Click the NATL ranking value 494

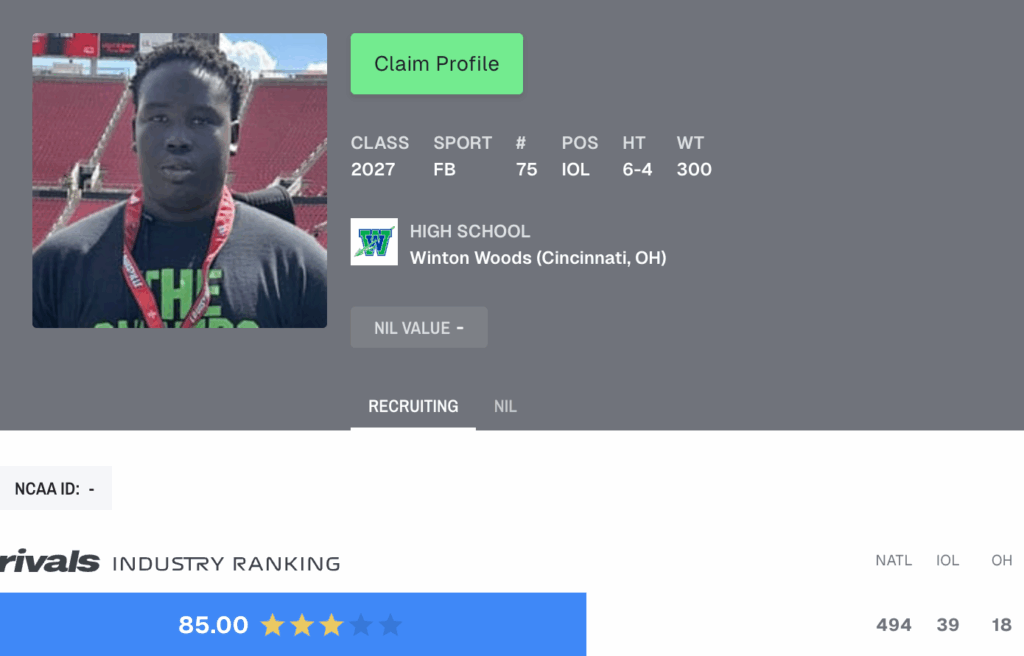pos(894,625)
